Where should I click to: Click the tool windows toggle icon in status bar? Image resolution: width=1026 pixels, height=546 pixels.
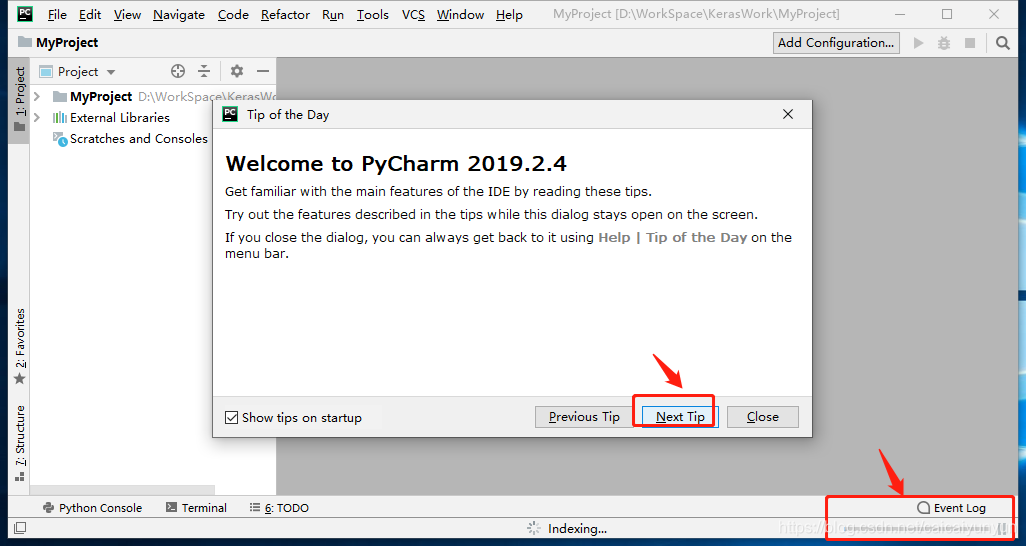(x=20, y=528)
